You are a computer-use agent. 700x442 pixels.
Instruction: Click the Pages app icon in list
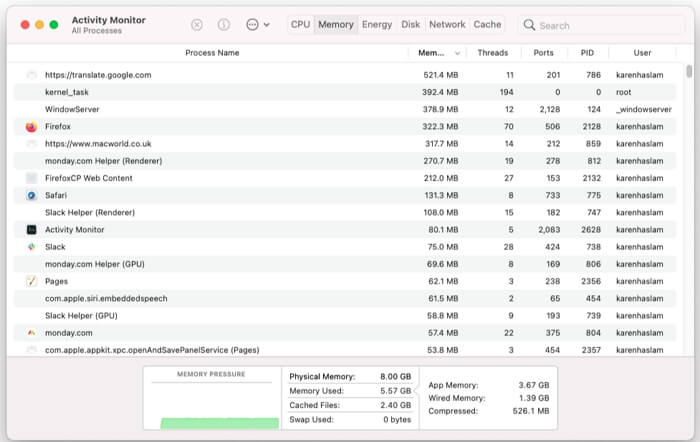pos(31,281)
